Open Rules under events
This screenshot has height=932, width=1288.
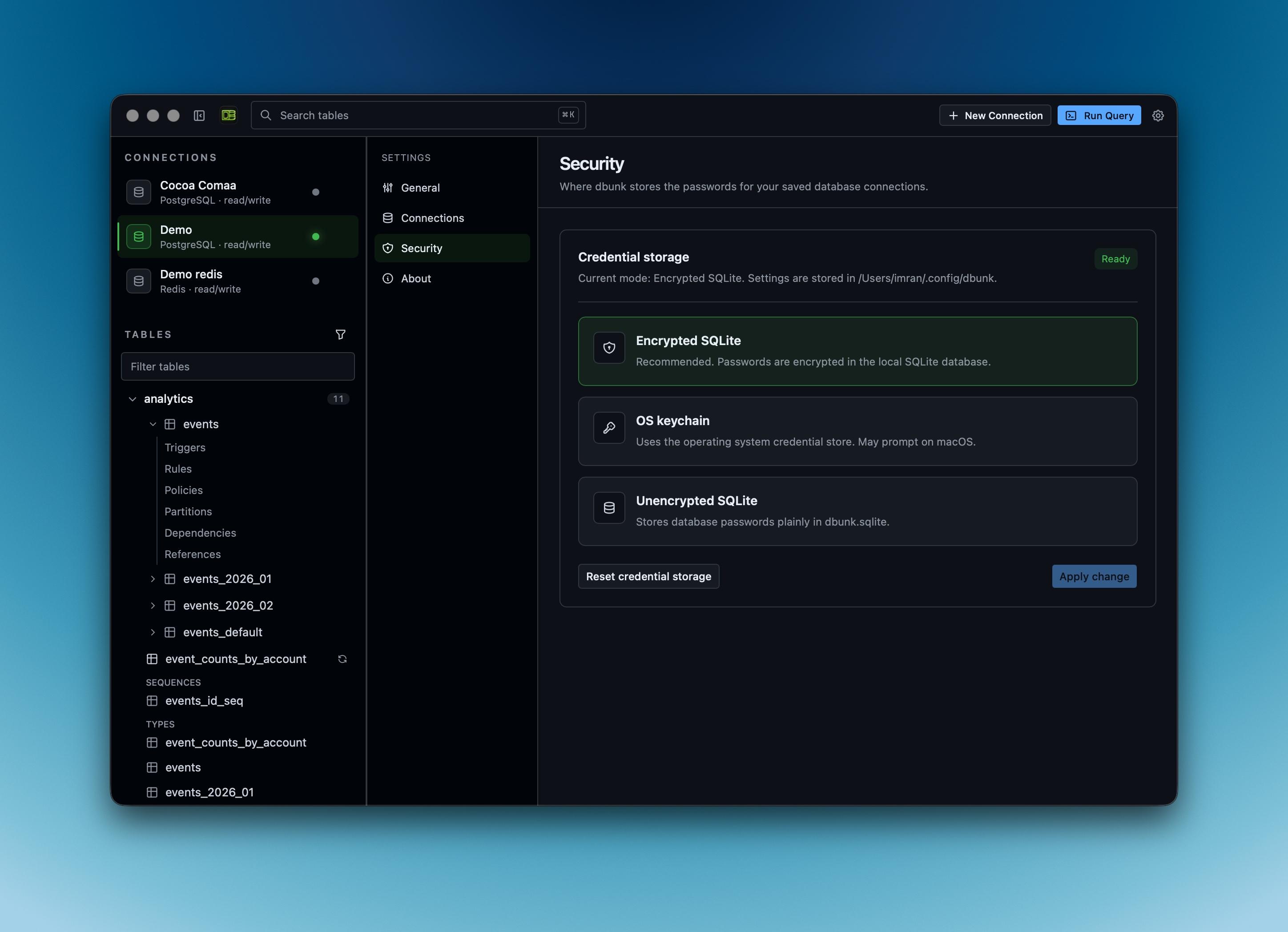(178, 469)
